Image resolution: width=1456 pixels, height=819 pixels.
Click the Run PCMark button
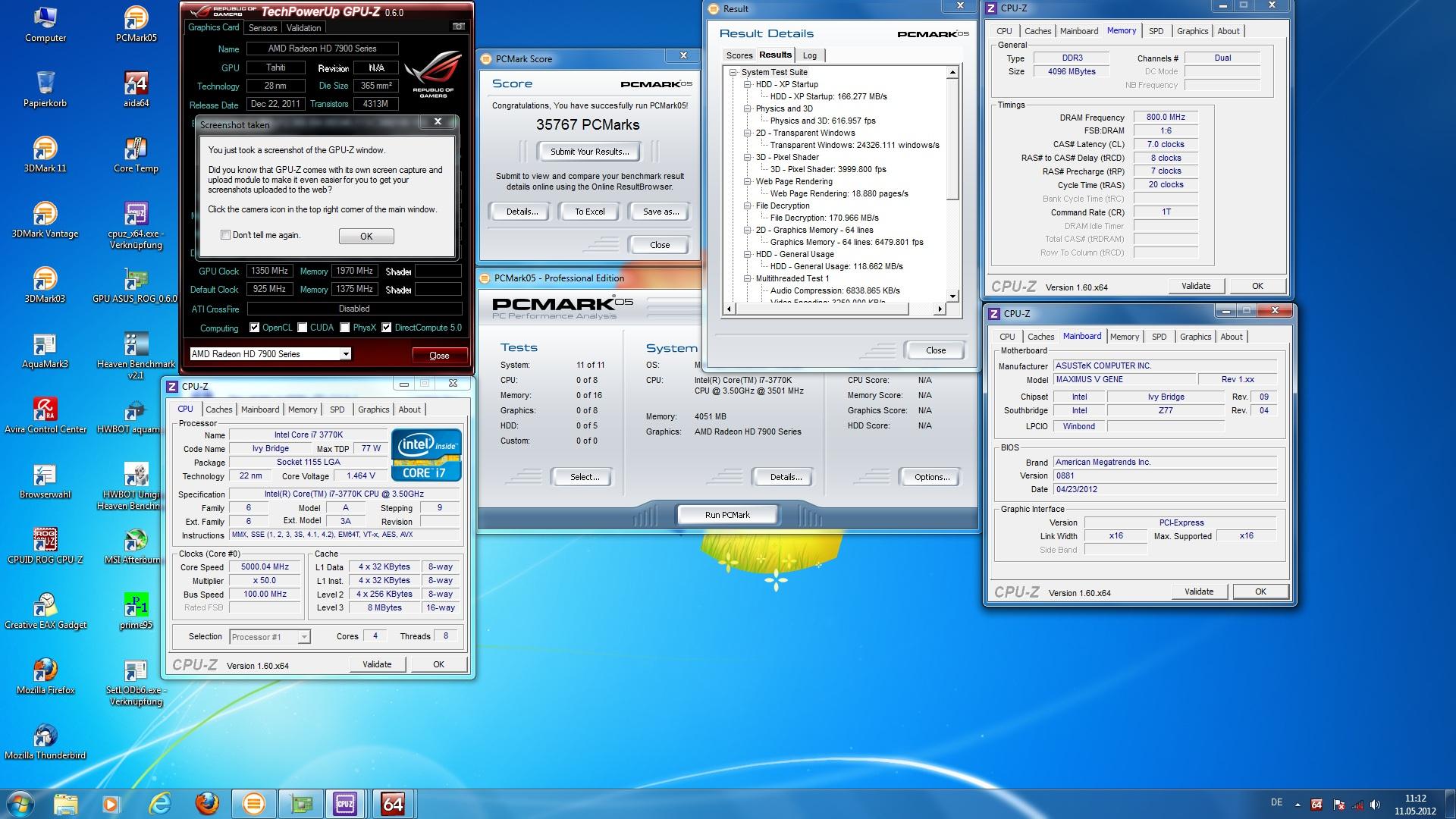coord(727,515)
